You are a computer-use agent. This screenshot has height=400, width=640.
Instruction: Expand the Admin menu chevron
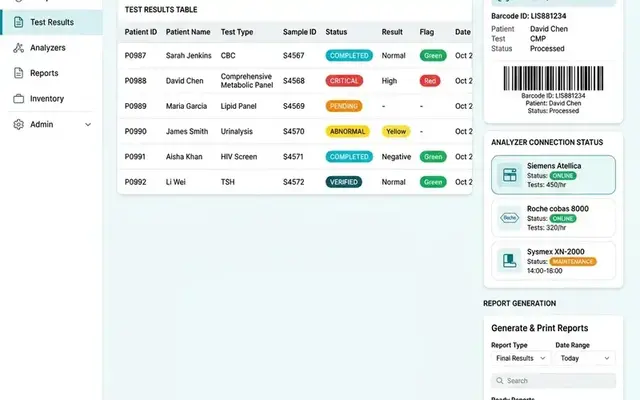88,124
